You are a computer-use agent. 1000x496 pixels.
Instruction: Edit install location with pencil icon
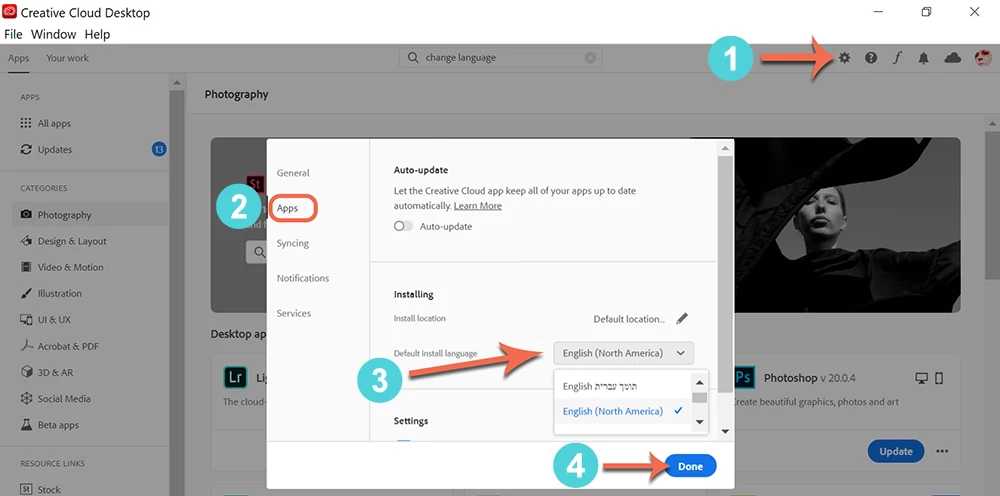coord(682,318)
